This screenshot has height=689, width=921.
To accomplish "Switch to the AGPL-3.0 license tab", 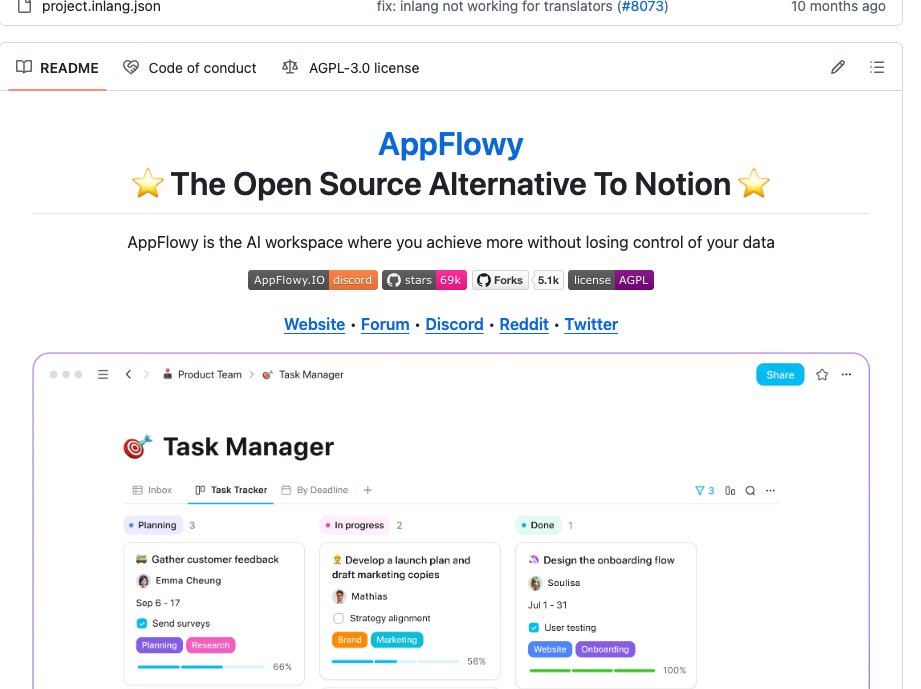I will [x=351, y=68].
